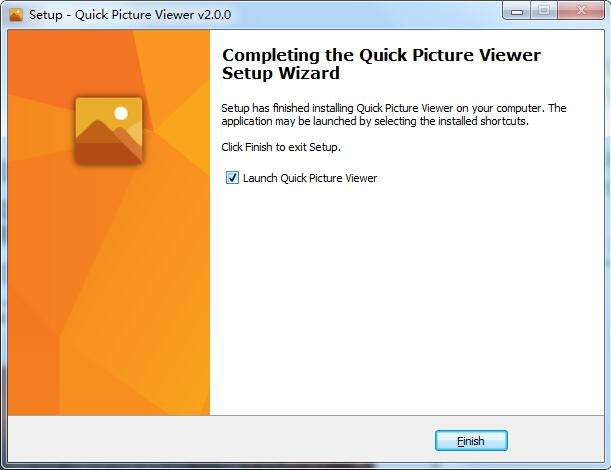This screenshot has height=470, width=611.
Task: Click the Setup has finished installing text line
Action: (x=394, y=108)
